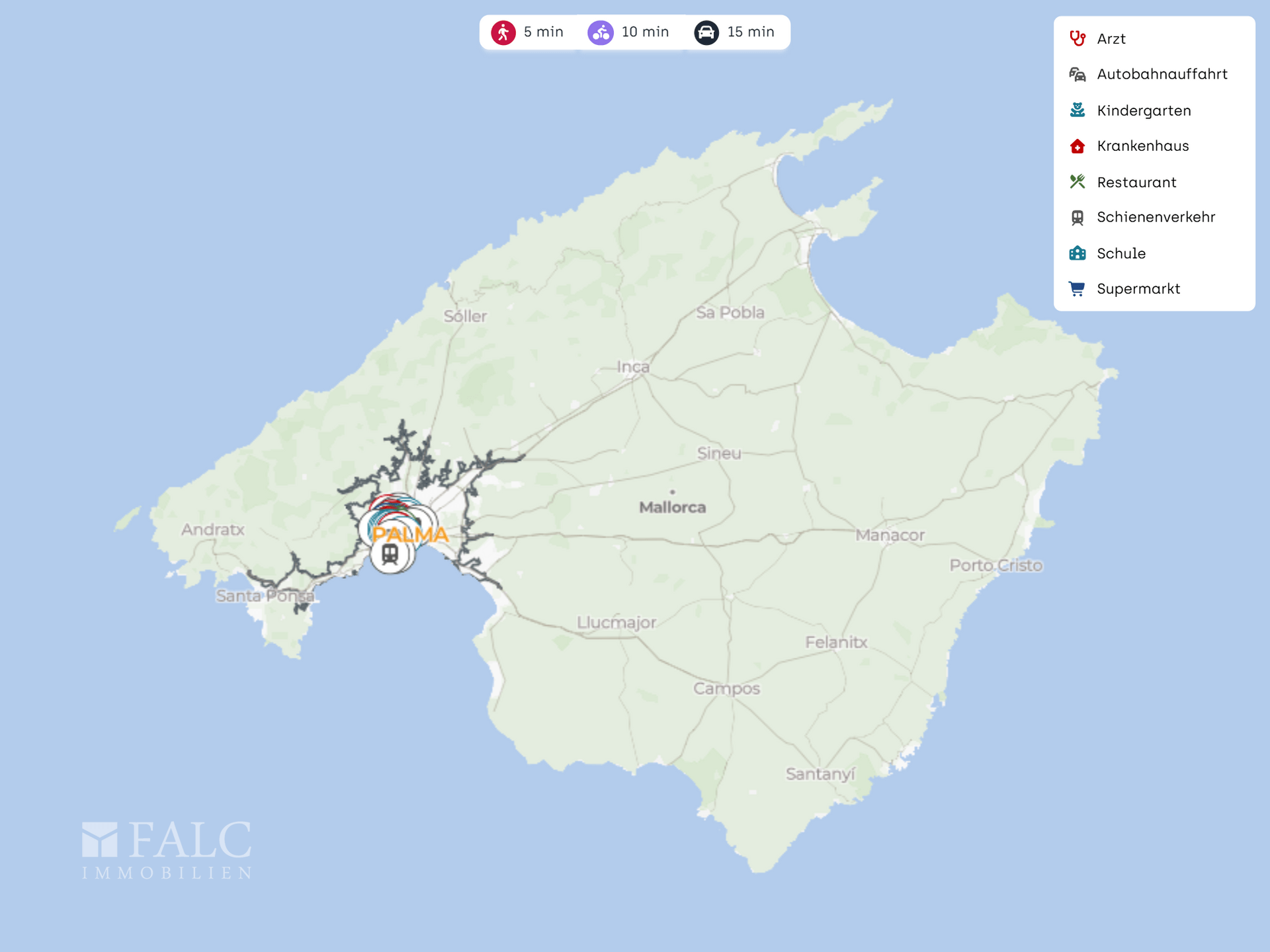Click the orange PALMA city label
This screenshot has width=1270, height=952.
click(x=410, y=534)
